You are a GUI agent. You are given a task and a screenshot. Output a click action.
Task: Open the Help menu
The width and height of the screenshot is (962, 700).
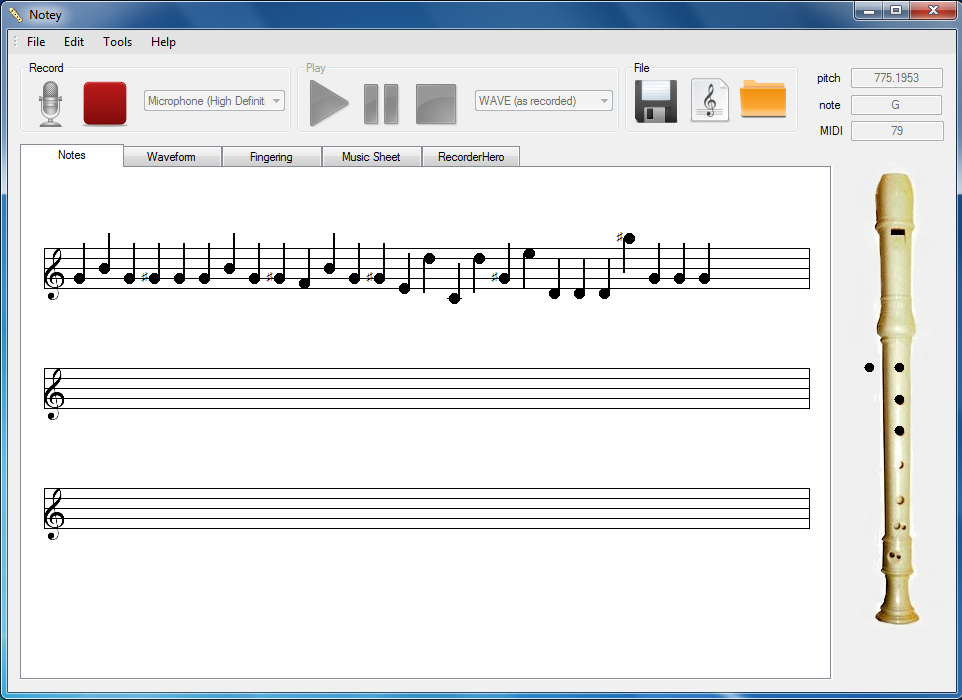pyautogui.click(x=163, y=42)
